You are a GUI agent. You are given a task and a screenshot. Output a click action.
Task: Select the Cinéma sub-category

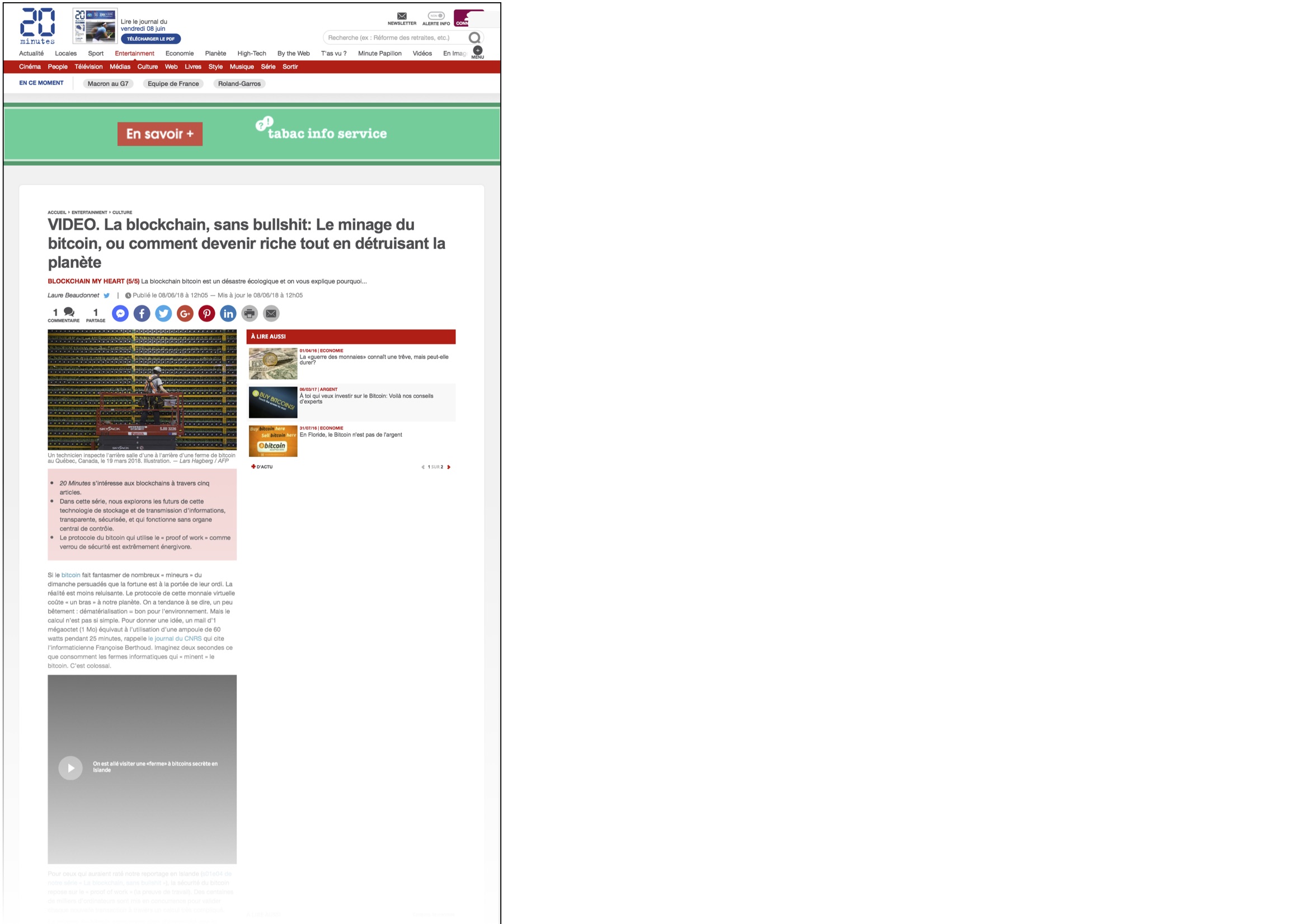click(x=30, y=67)
